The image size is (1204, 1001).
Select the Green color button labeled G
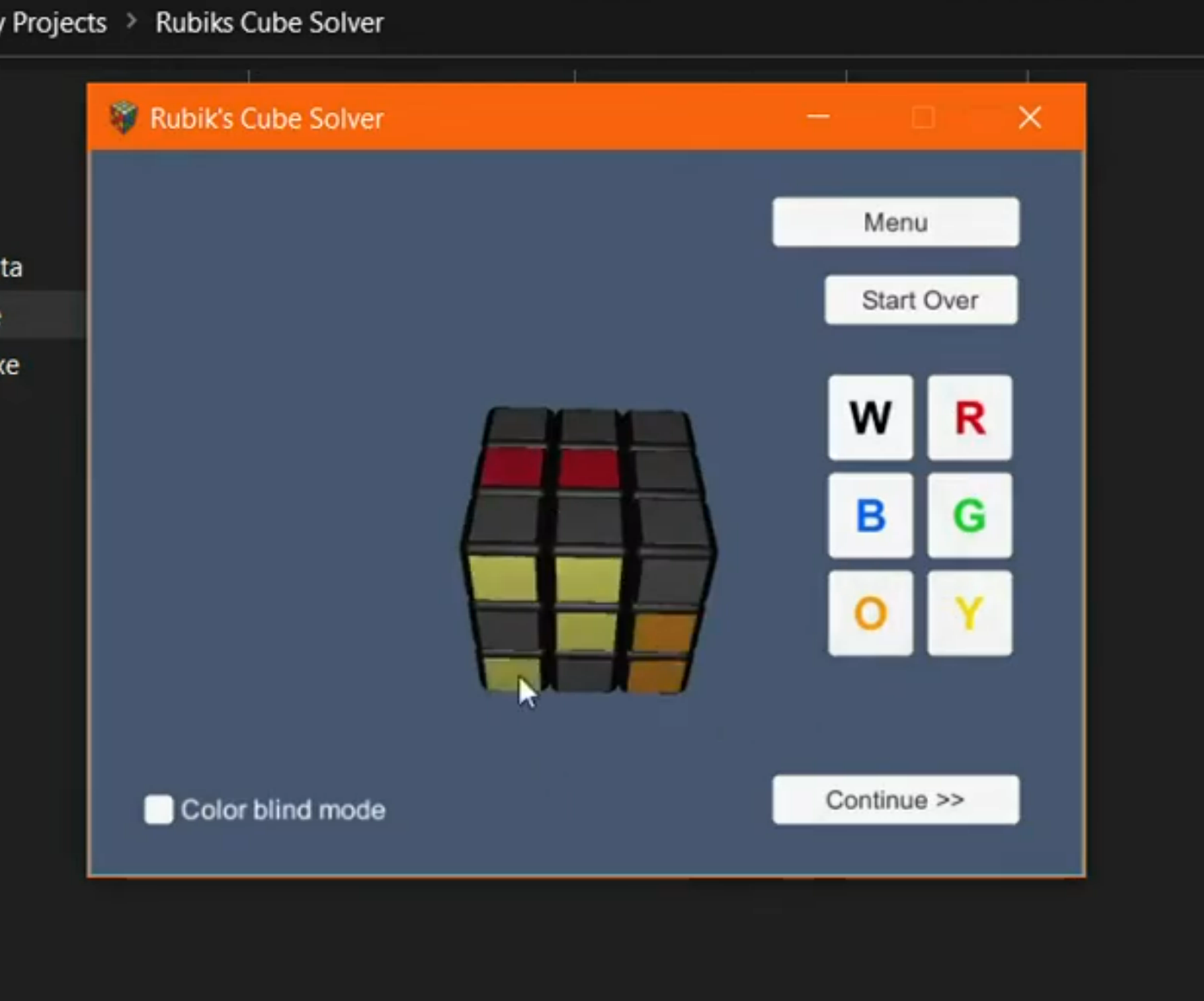coord(969,516)
